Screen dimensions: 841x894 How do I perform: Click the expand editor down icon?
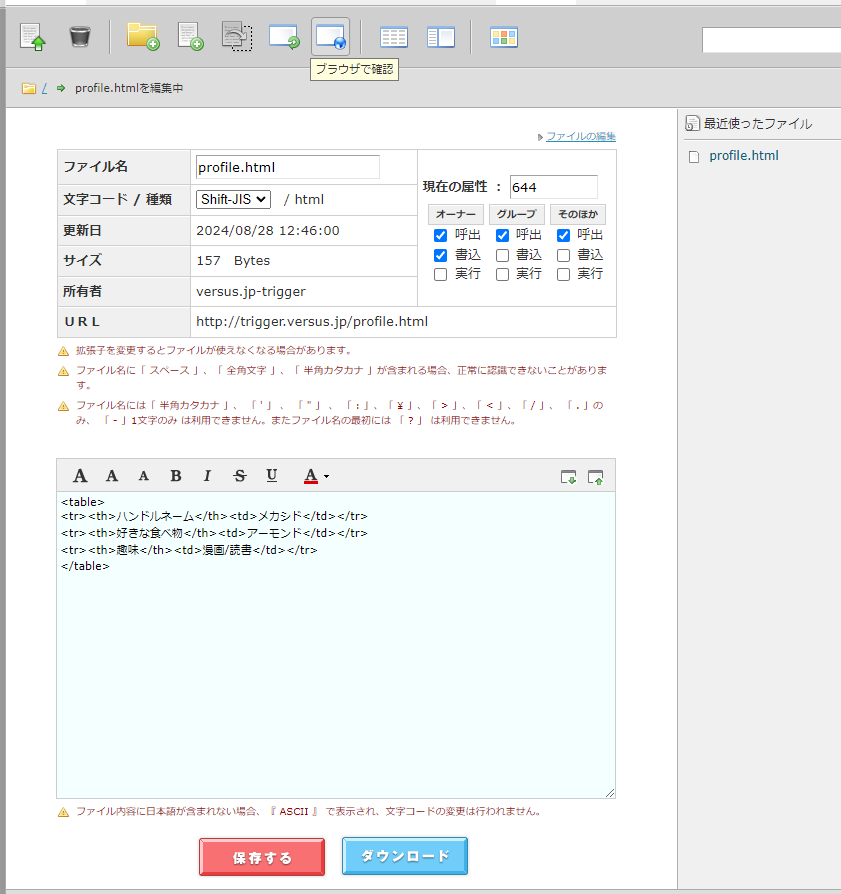click(568, 477)
